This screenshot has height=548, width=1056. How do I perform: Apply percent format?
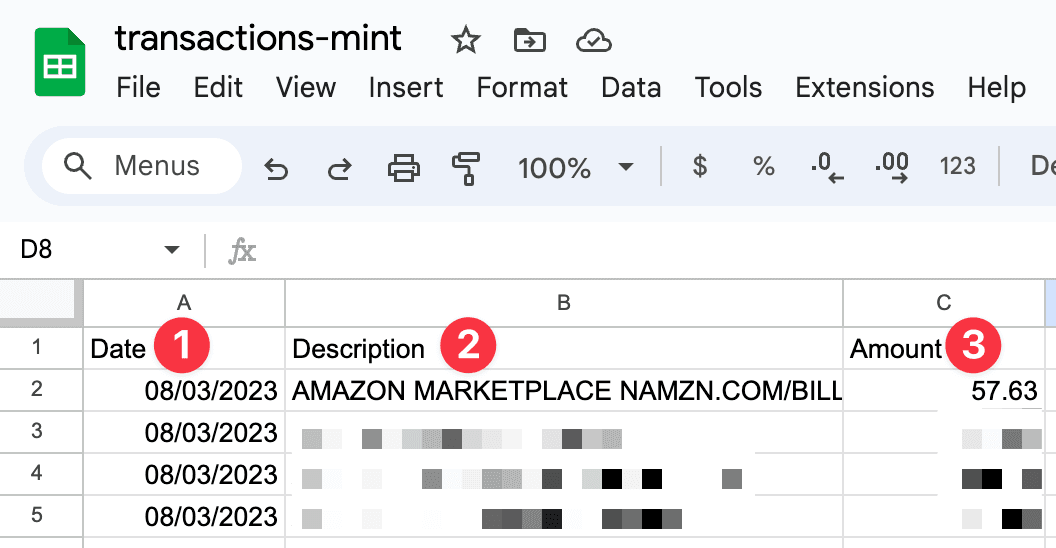(764, 166)
